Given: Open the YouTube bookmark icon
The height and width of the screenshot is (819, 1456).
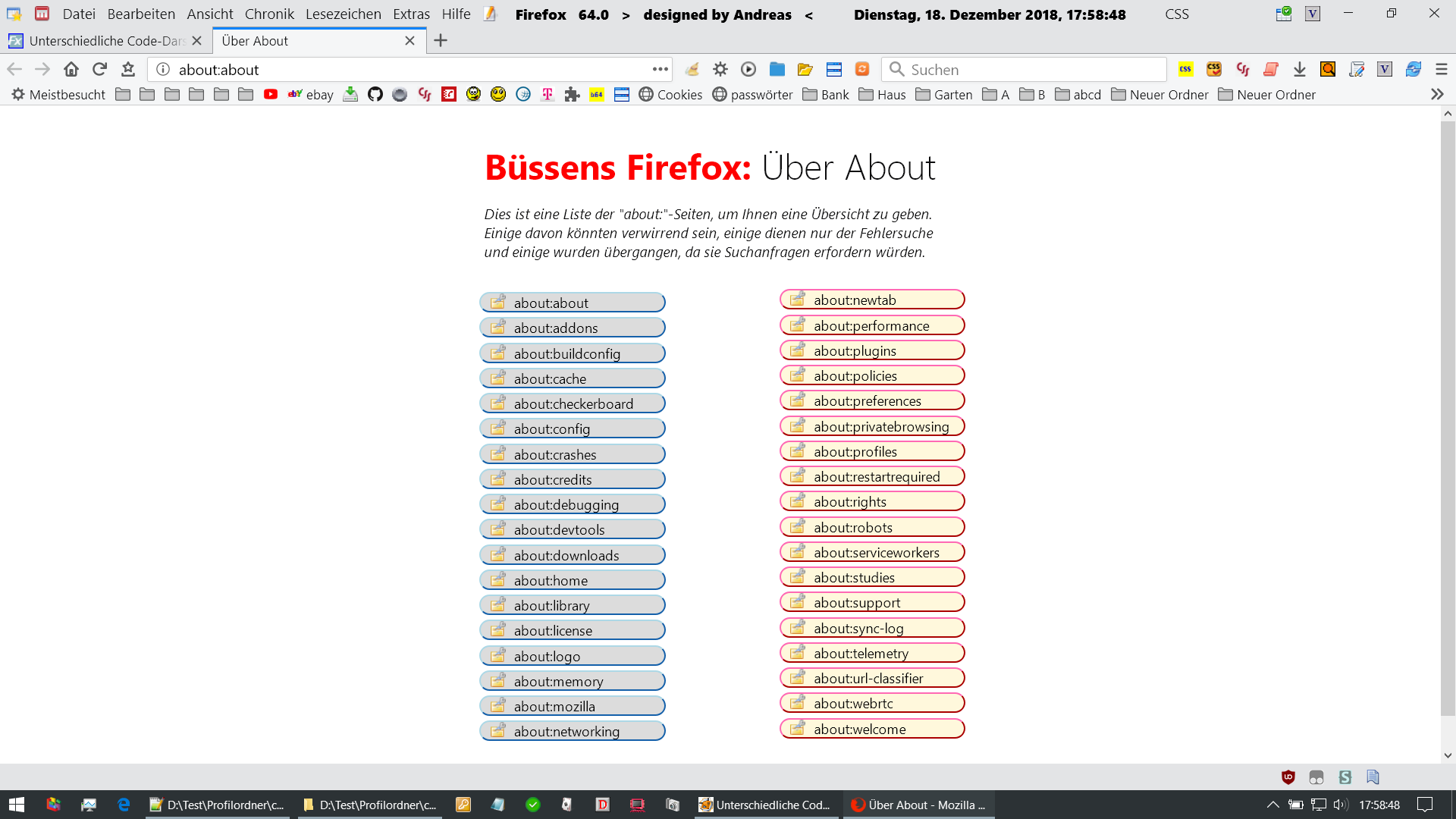Looking at the screenshot, I should tap(270, 94).
